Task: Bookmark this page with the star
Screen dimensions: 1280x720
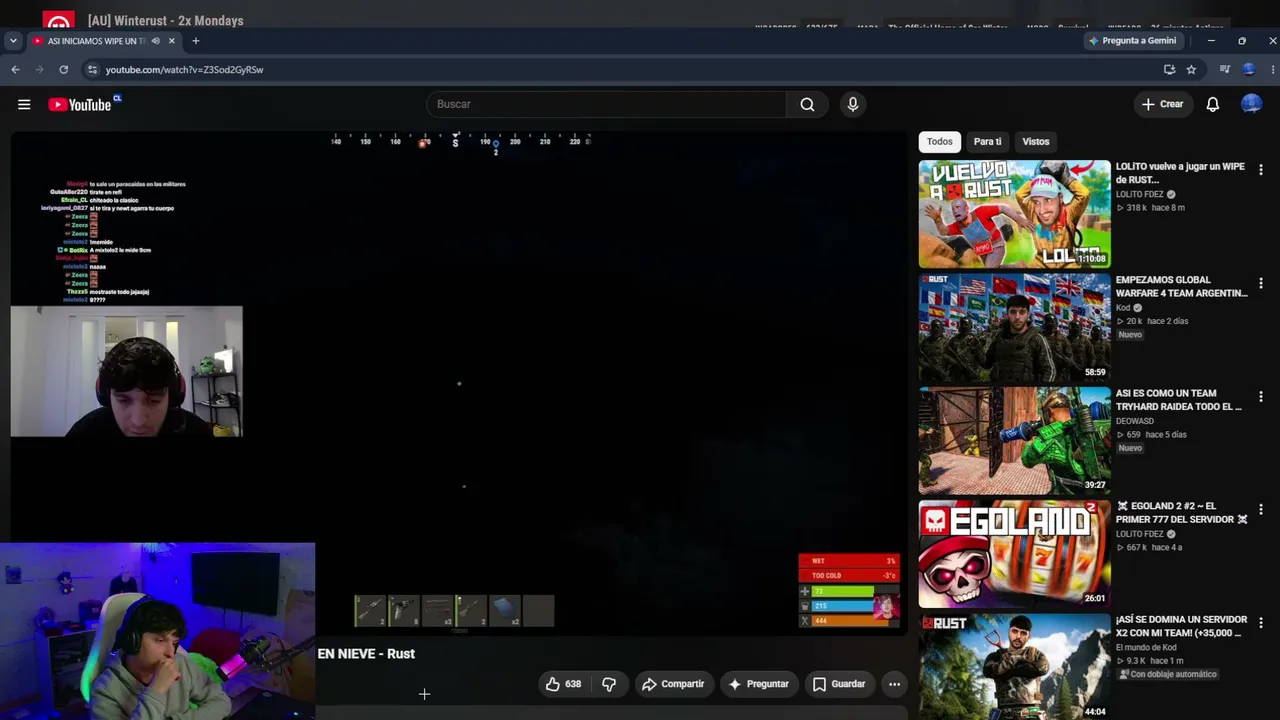Action: pyautogui.click(x=1191, y=69)
